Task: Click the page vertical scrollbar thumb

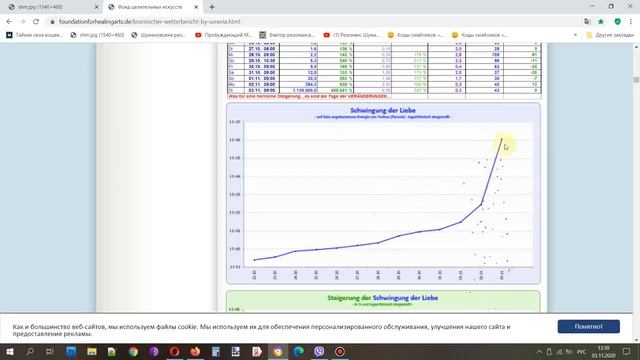Action: pos(636,80)
